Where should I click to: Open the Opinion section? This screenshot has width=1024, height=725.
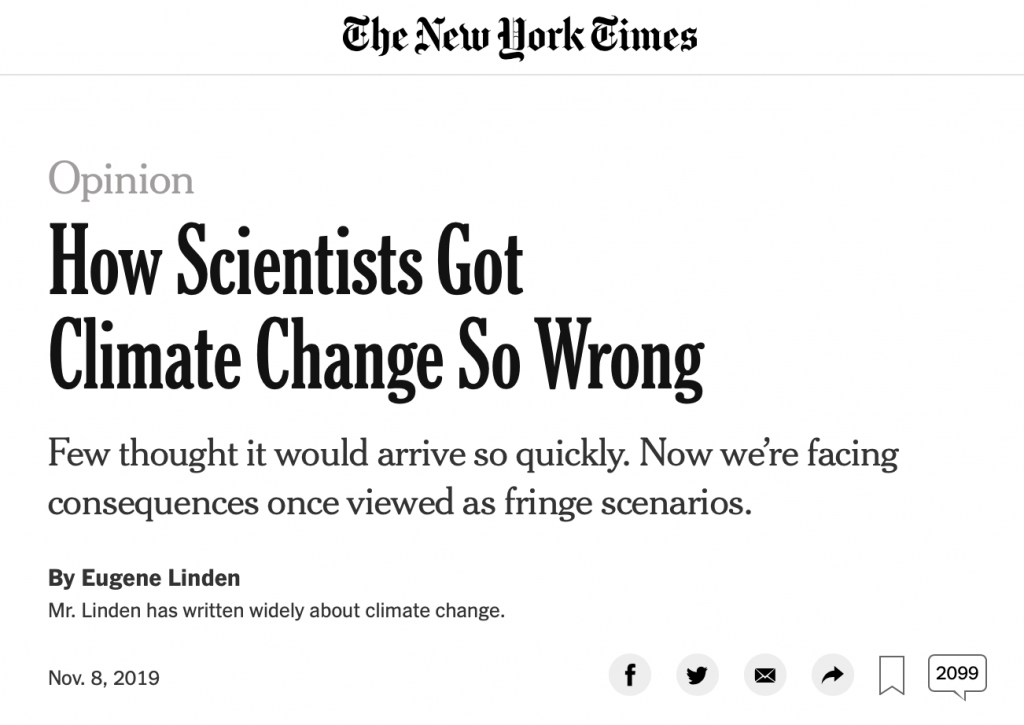[121, 179]
